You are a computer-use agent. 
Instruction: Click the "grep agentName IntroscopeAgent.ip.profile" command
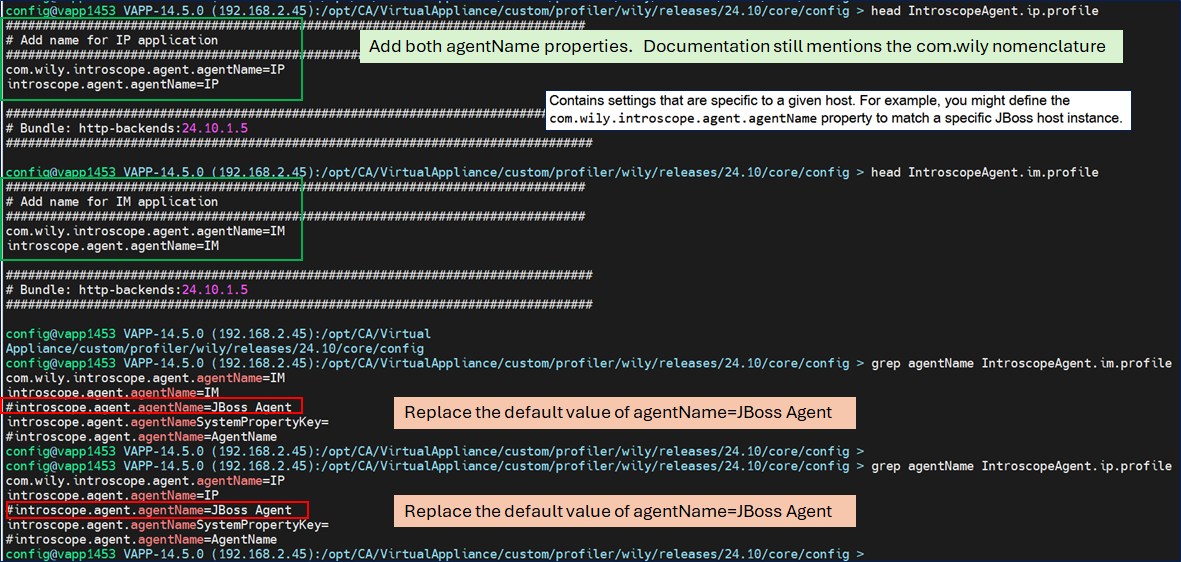[x=1021, y=466]
